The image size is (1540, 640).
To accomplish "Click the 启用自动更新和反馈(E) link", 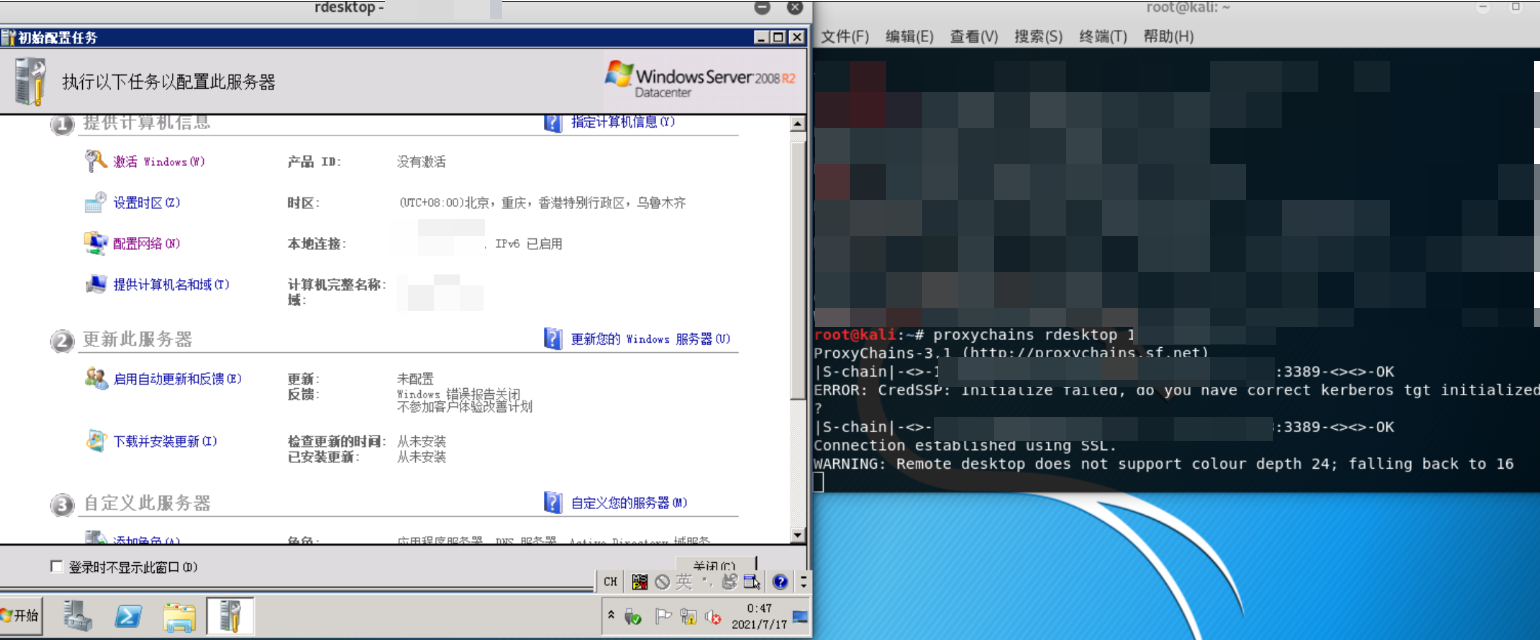I will [x=177, y=379].
